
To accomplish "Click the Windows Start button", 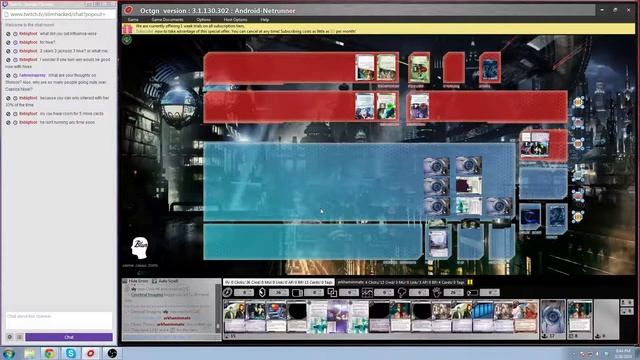I will (x=8, y=353).
